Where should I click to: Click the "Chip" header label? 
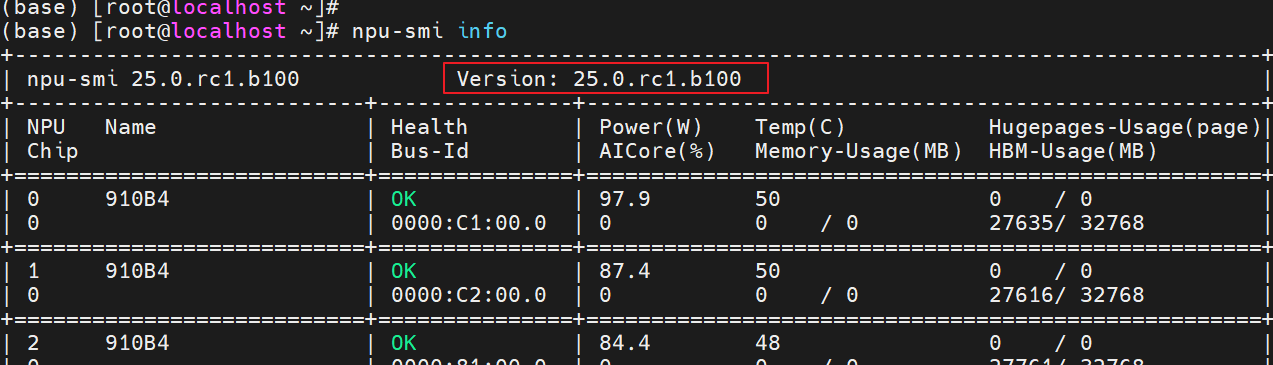click(x=52, y=151)
